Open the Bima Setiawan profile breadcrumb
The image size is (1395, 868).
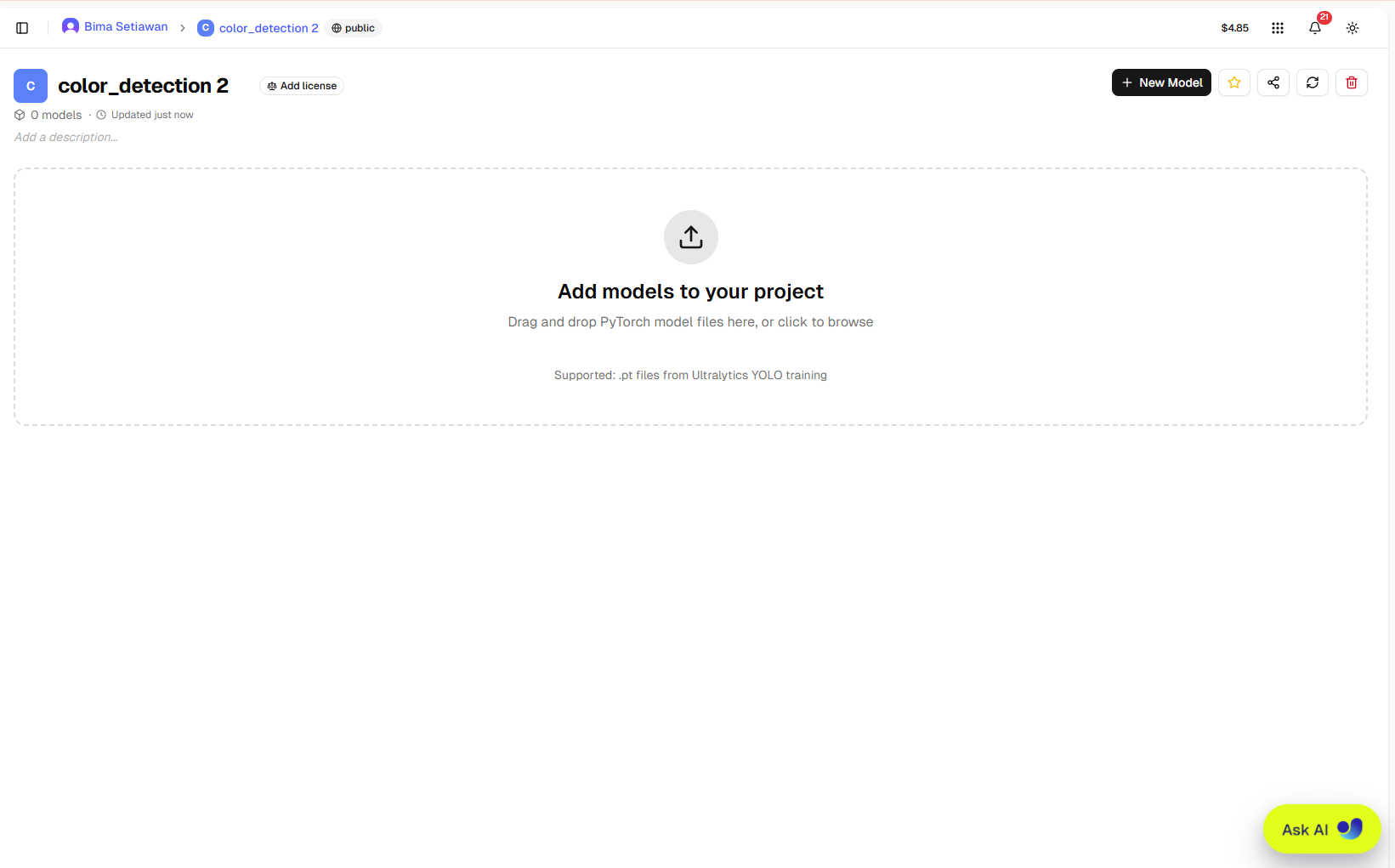coord(115,26)
